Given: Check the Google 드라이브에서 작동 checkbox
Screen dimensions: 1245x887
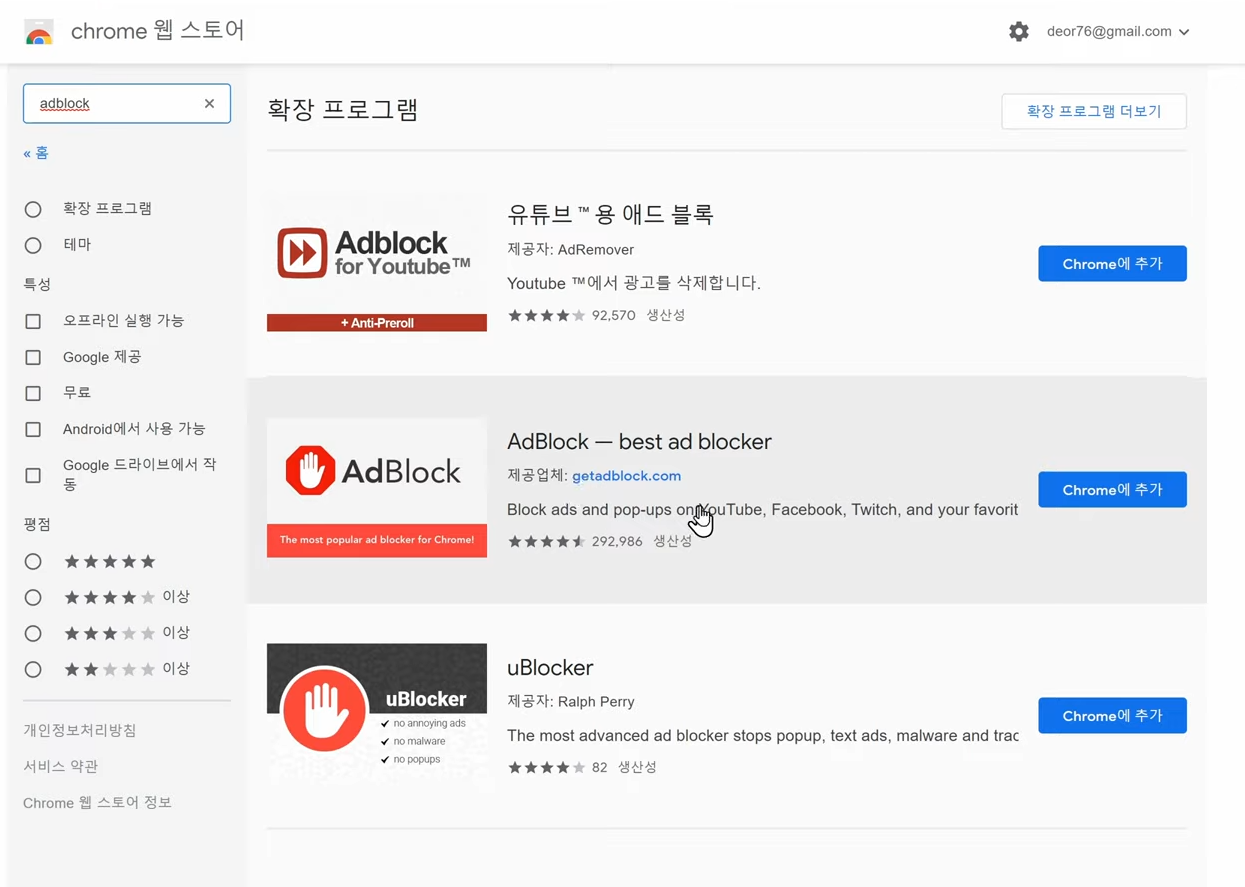Looking at the screenshot, I should (33, 475).
